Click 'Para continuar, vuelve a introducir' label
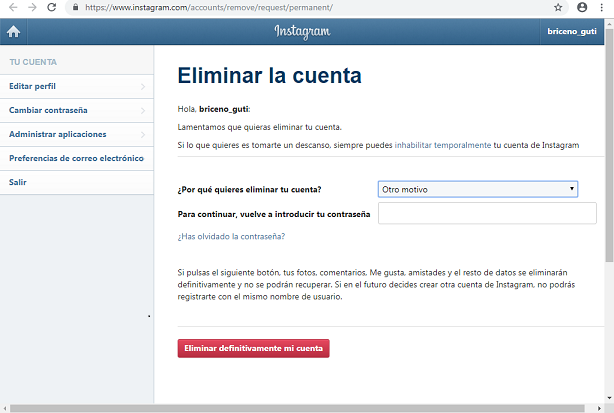The height and width of the screenshot is (413, 614). tap(274, 214)
